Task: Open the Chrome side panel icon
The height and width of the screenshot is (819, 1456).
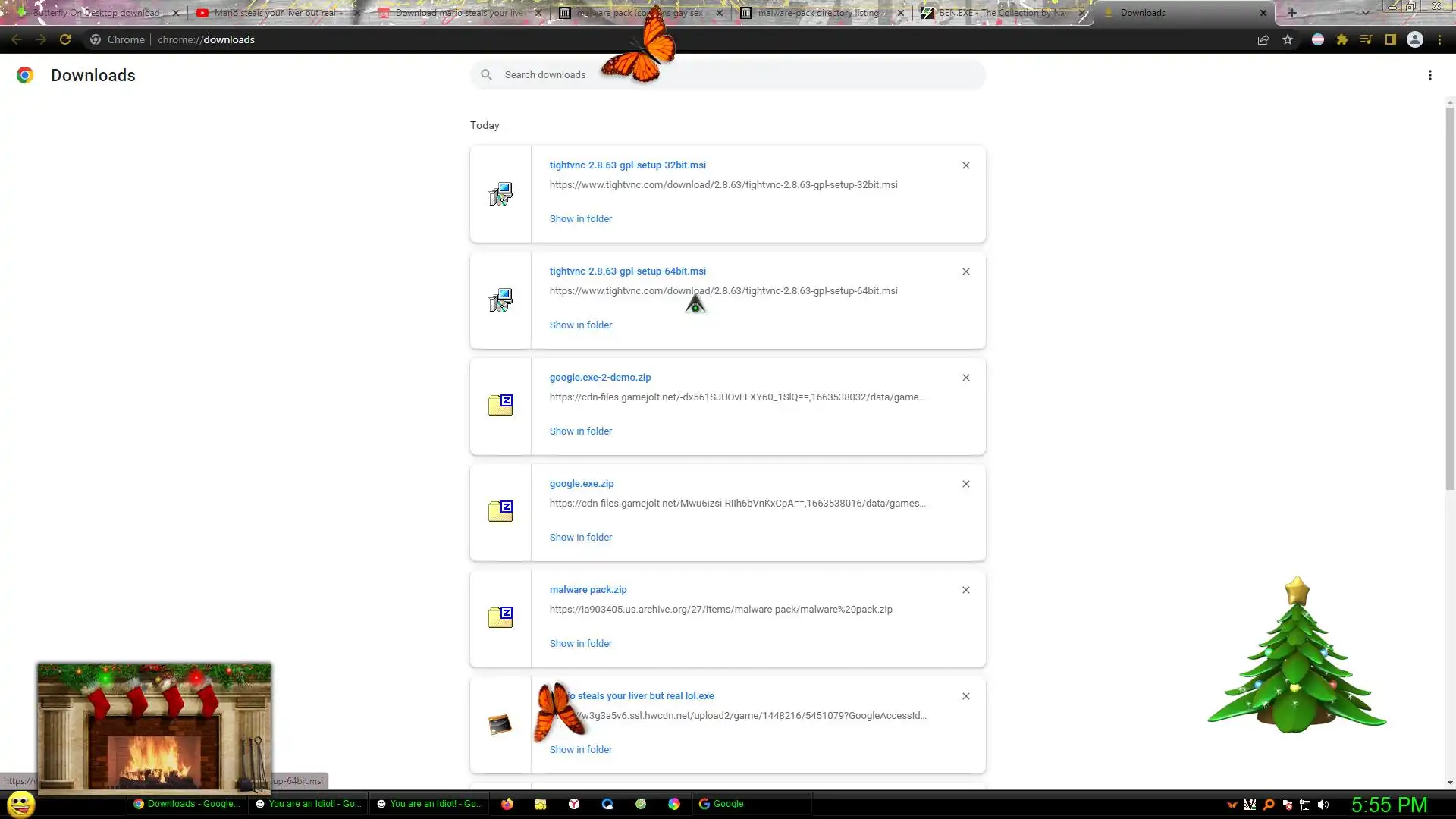Action: click(x=1390, y=39)
